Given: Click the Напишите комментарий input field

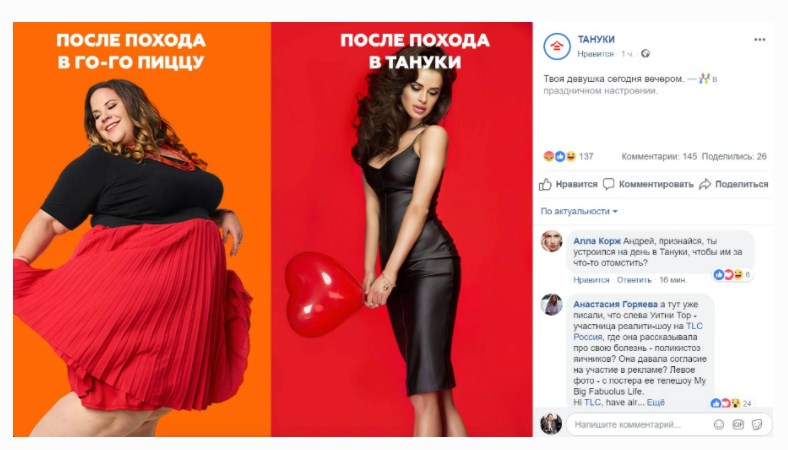Looking at the screenshot, I should (x=638, y=425).
